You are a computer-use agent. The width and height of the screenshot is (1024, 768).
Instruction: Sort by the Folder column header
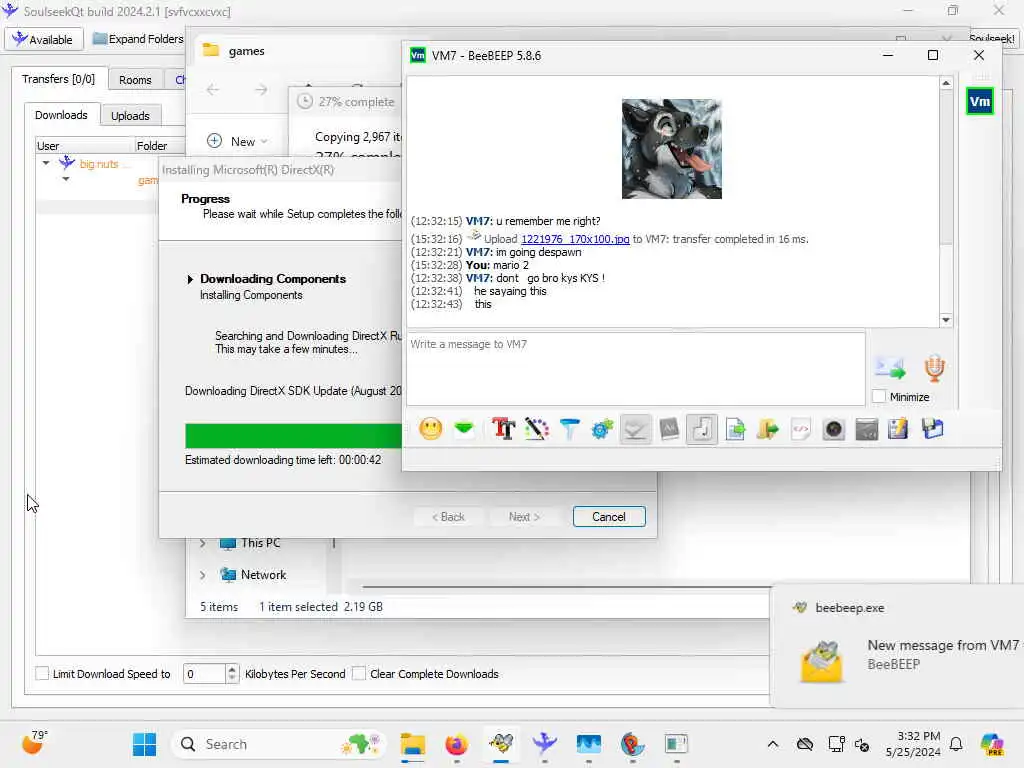tap(160, 146)
